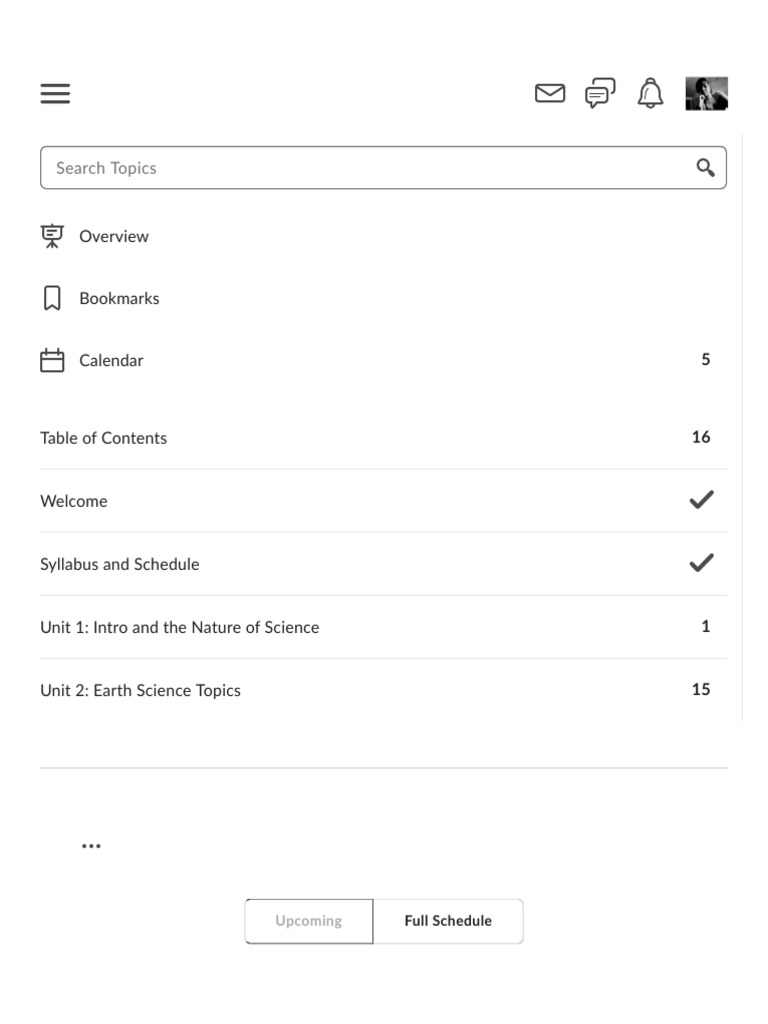Screen dimensions: 768x1024
Task: Switch to the Full Schedule tab
Action: 448,921
